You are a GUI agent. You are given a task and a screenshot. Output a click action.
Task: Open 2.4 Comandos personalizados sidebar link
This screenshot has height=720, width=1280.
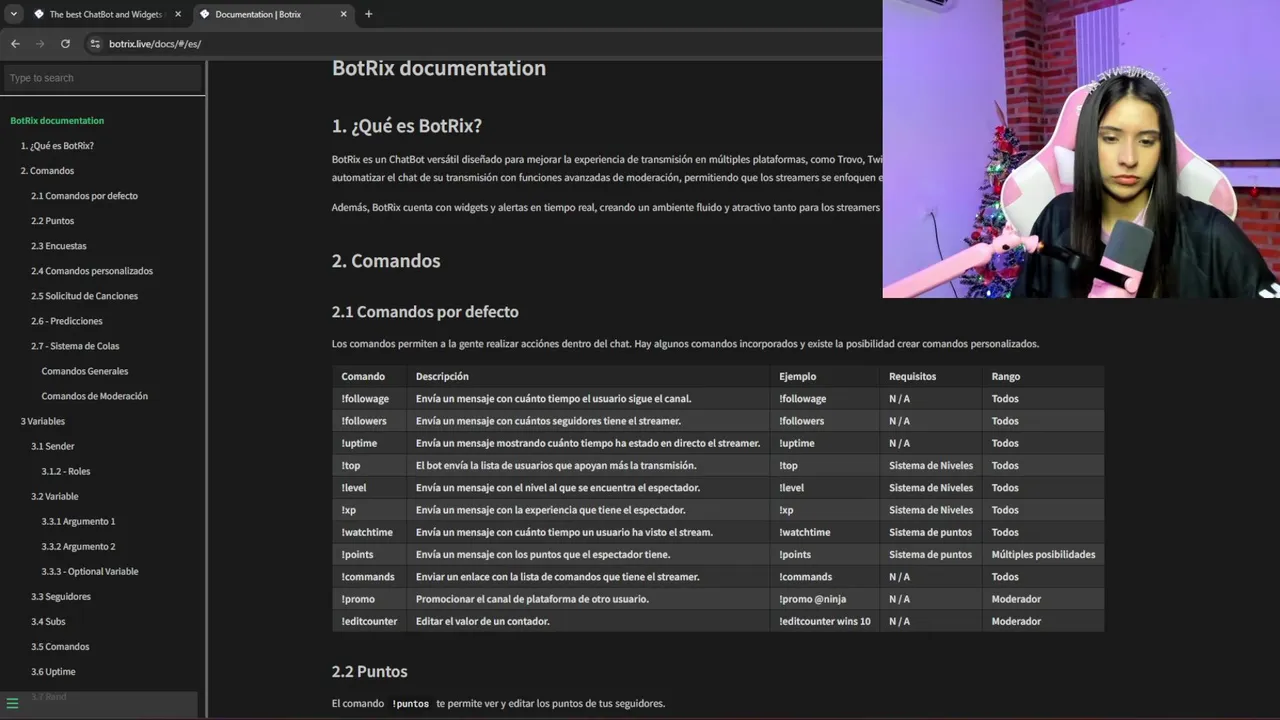92,271
